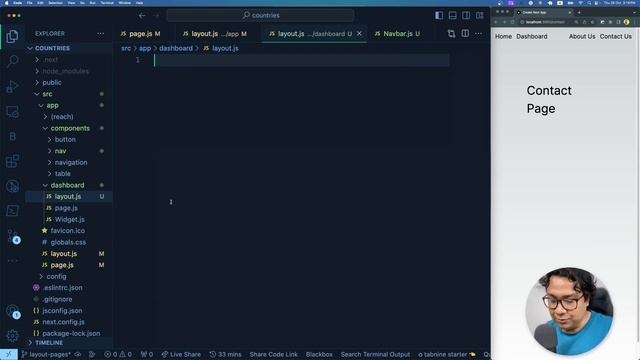Open Widget.js in the explorer
Image resolution: width=640 pixels, height=360 pixels.
[69, 220]
